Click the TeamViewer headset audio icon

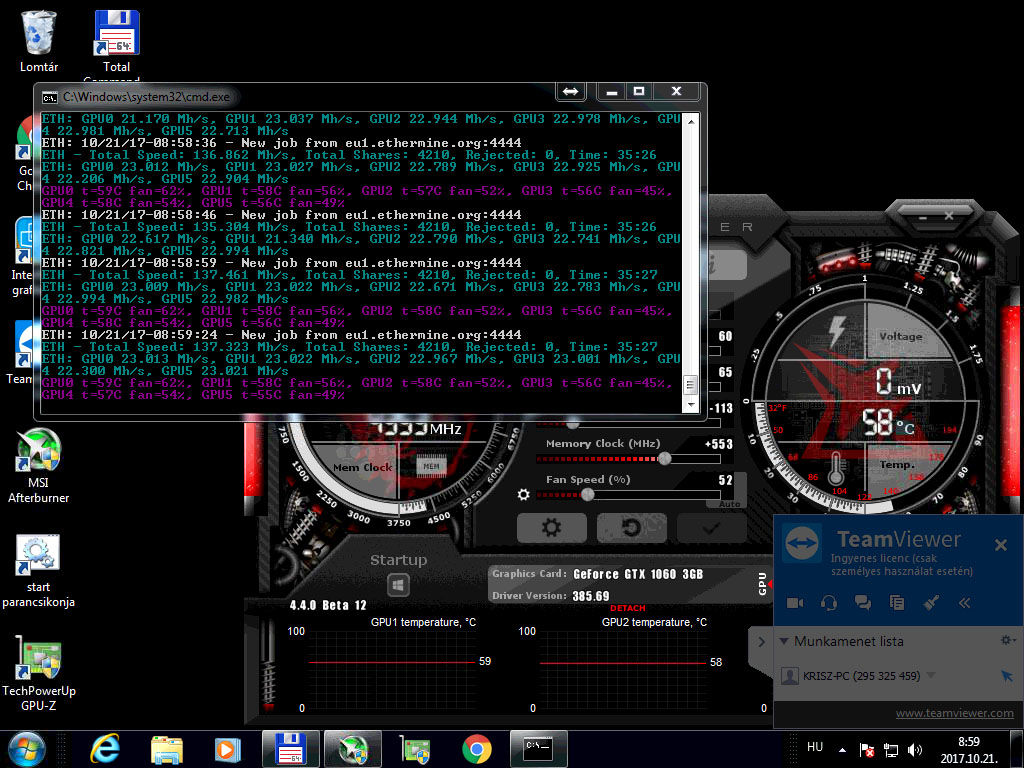pos(829,603)
